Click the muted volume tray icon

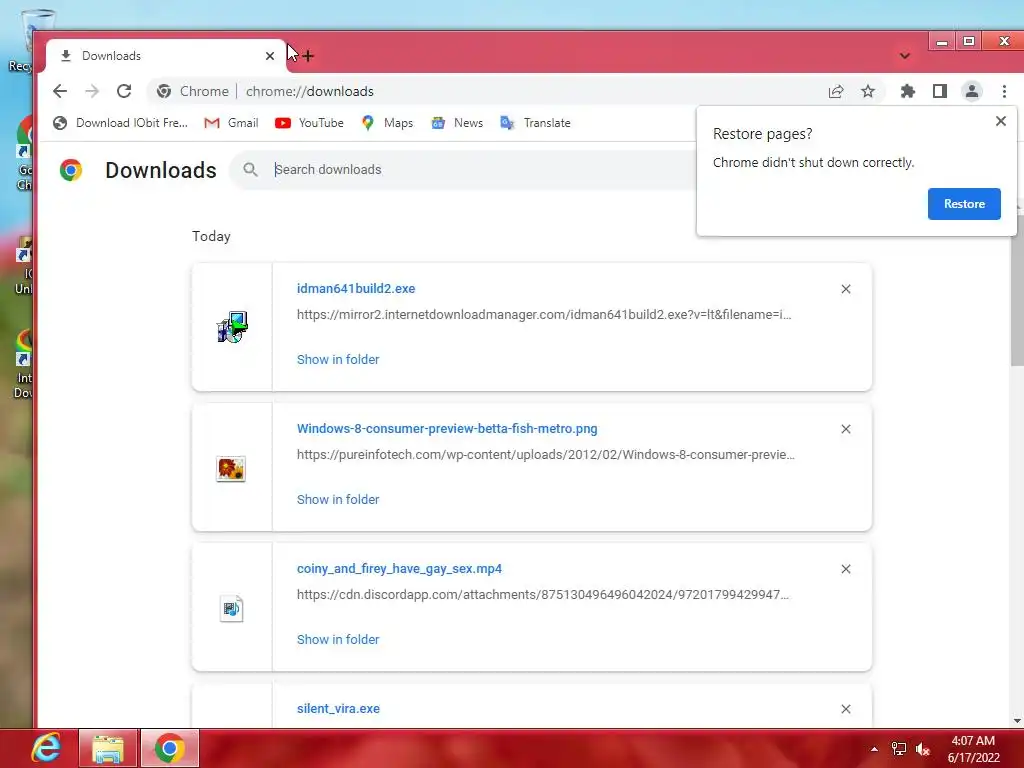point(923,749)
